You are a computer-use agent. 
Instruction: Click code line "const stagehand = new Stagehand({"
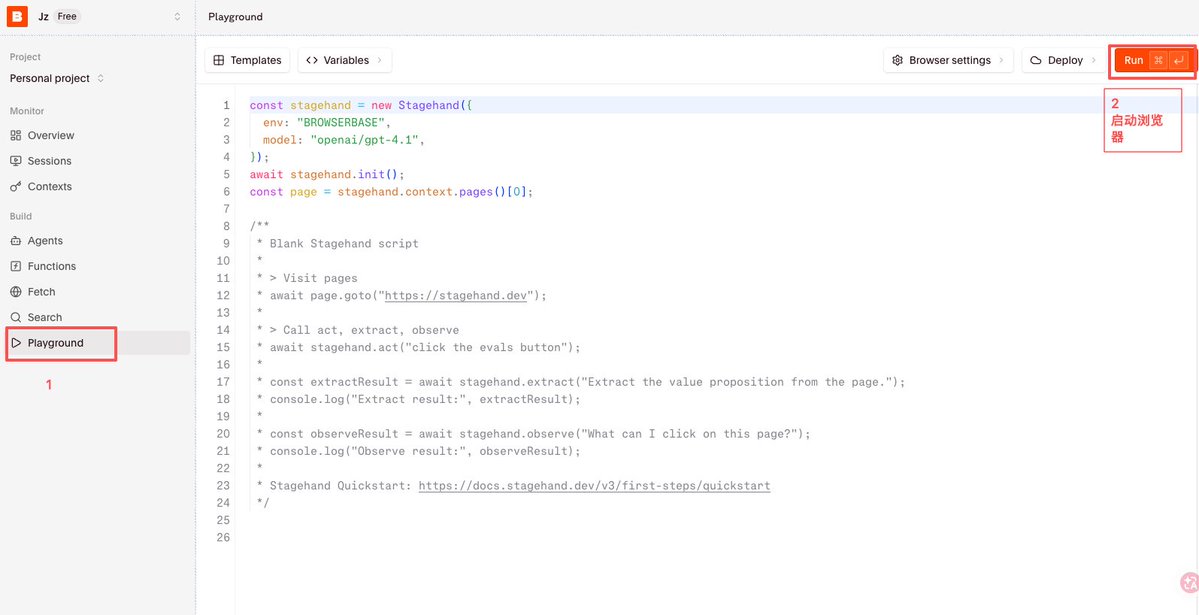point(361,106)
